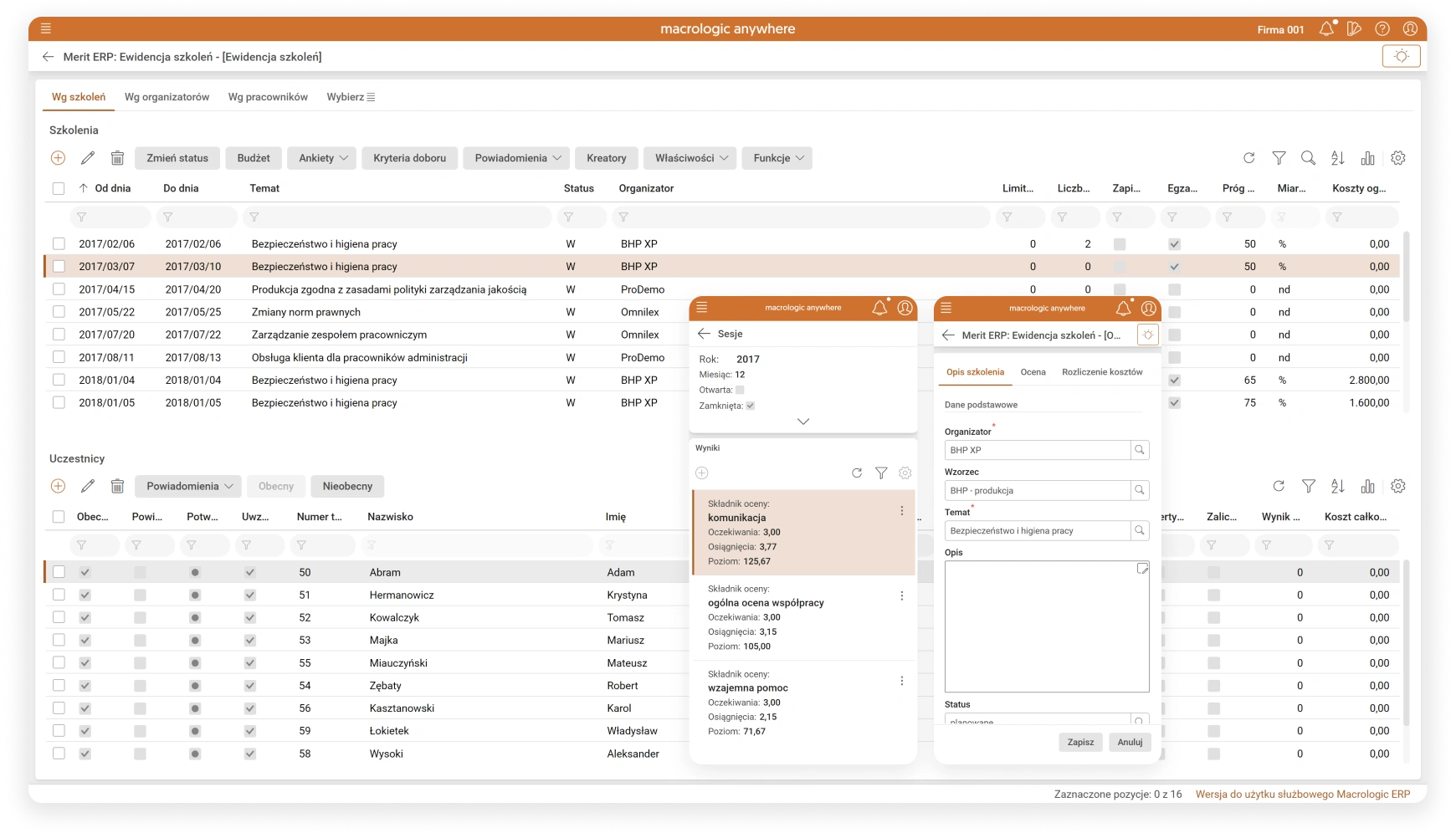1456x833 pixels.
Task: Click the help question mark icon
Action: click(x=1382, y=29)
